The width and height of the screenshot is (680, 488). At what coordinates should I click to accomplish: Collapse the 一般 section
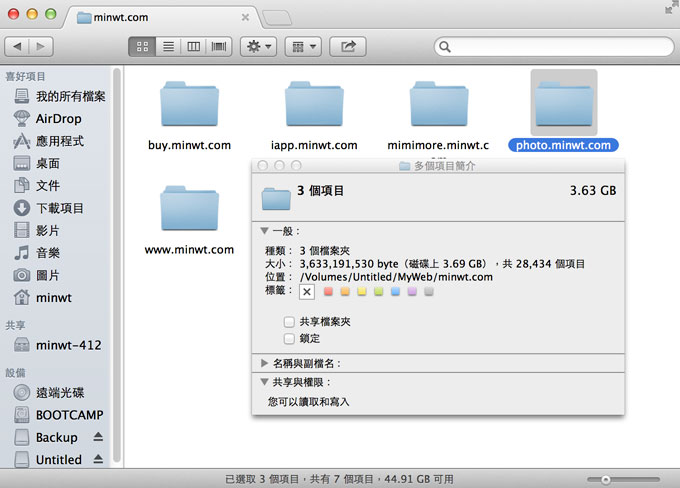(264, 231)
